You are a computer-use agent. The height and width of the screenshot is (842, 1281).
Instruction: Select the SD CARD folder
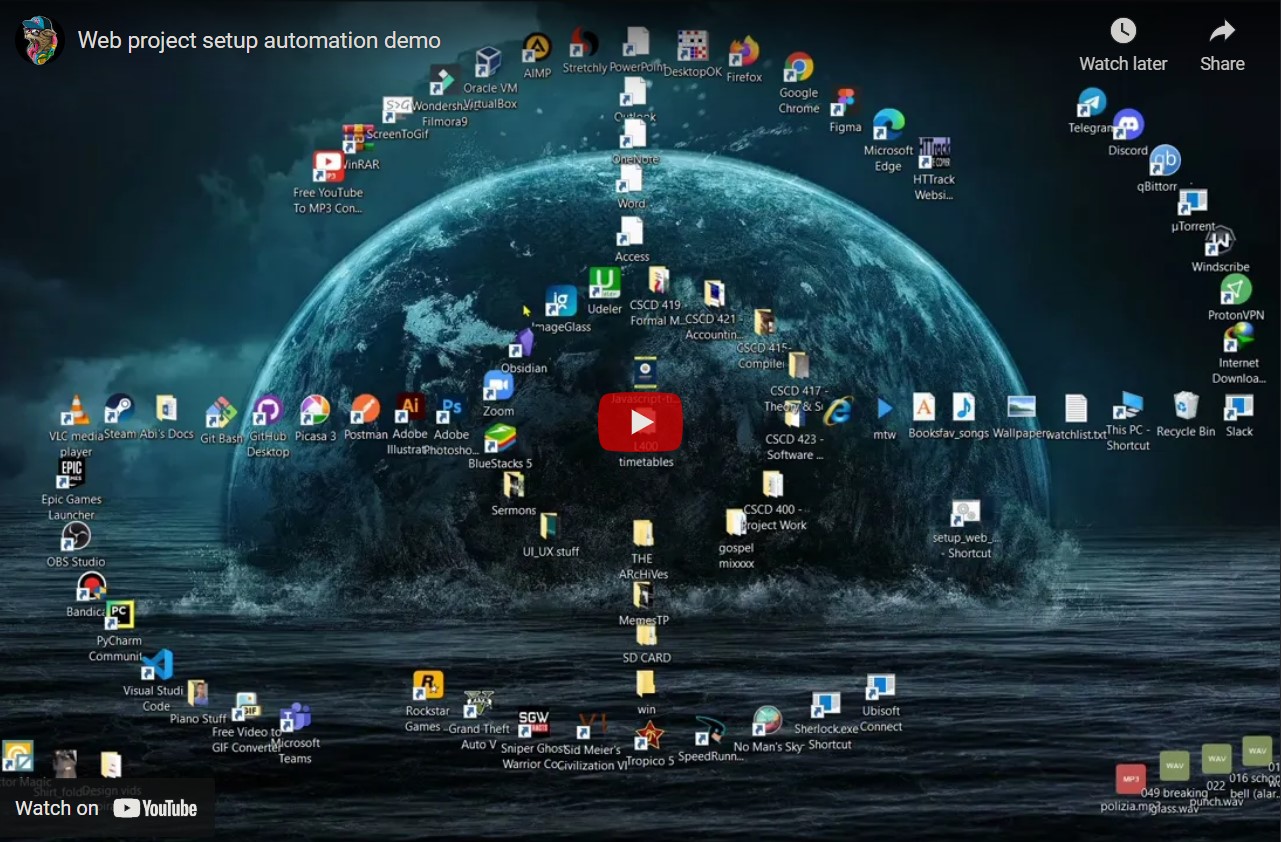pyautogui.click(x=646, y=634)
